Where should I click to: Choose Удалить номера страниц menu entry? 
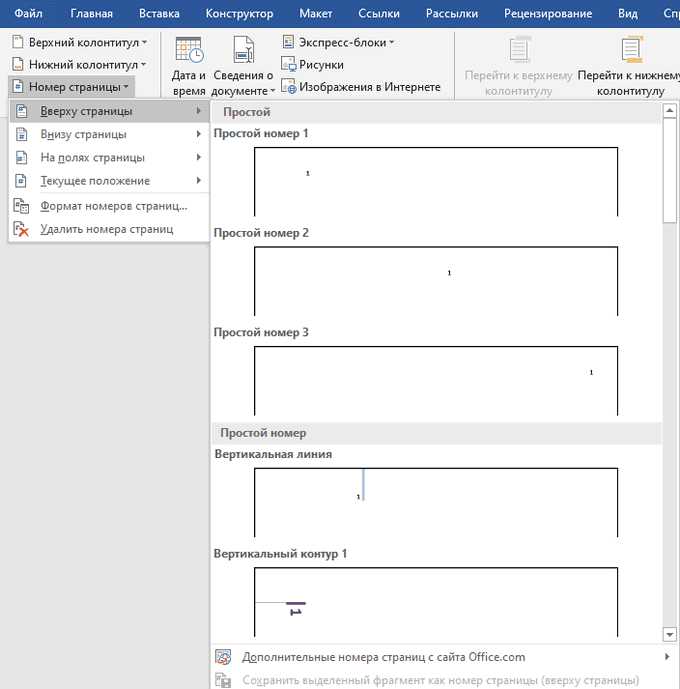click(109, 229)
